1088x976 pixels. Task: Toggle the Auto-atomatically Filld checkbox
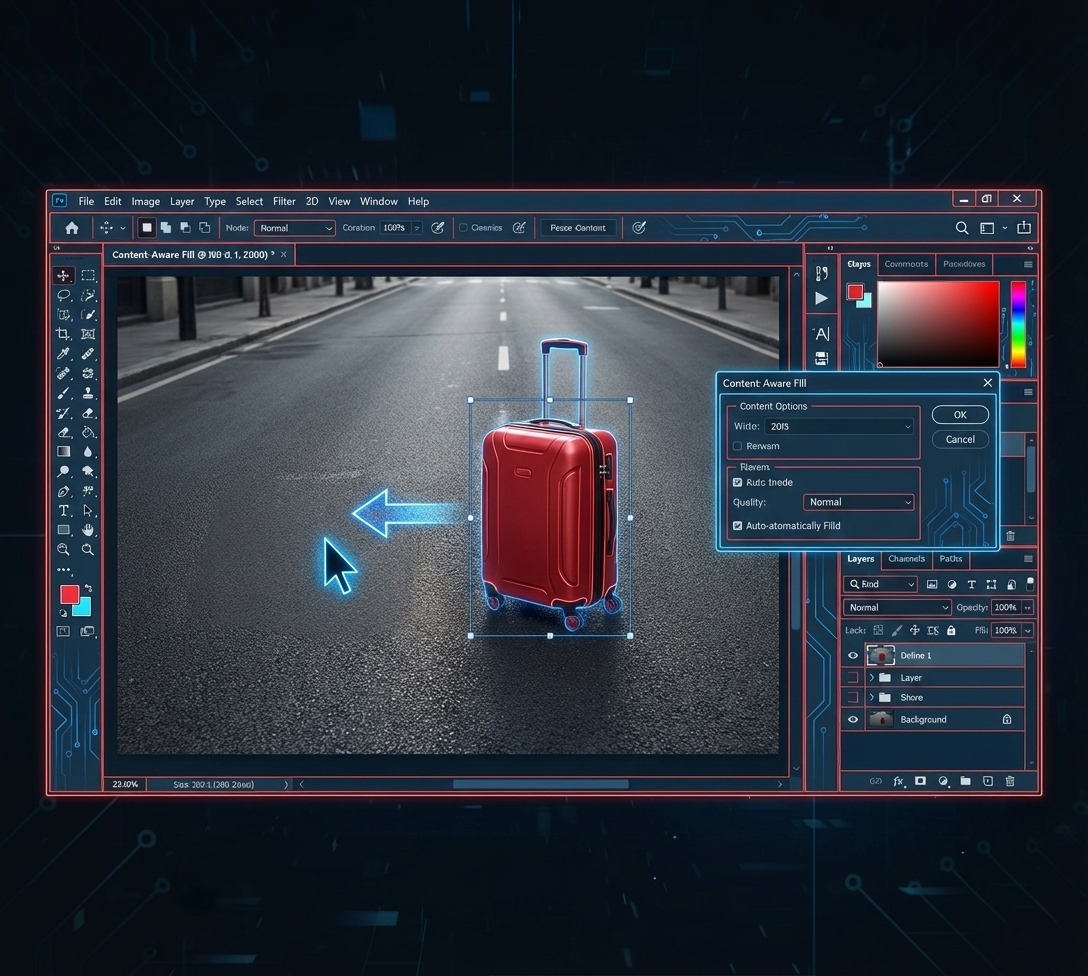pos(738,526)
